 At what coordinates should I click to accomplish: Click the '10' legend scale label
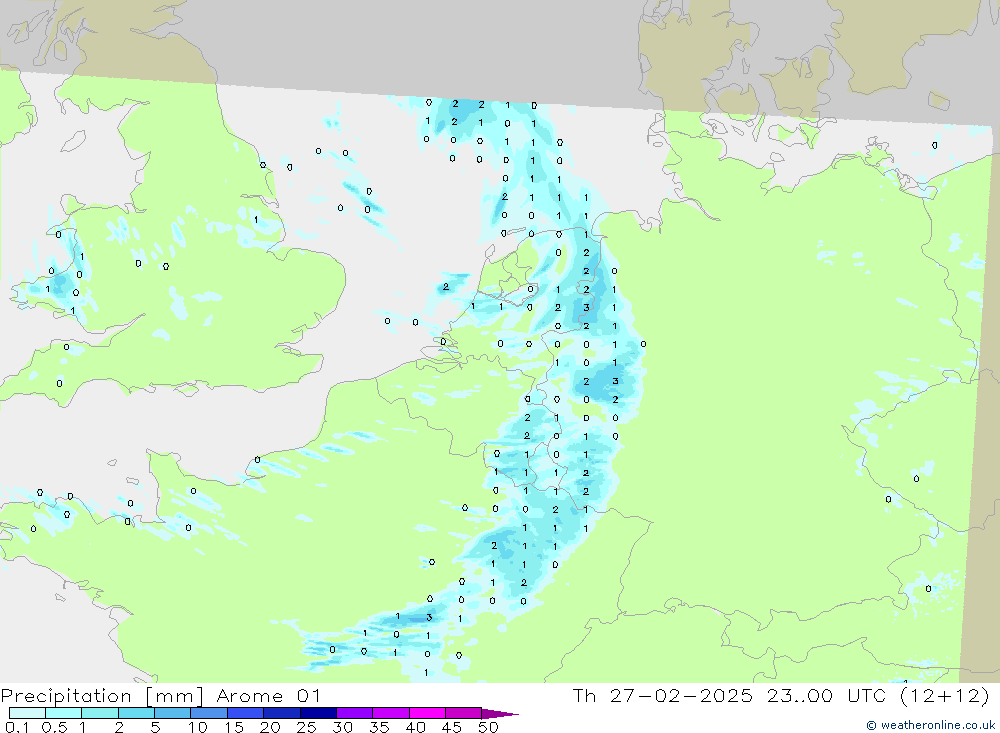point(198,727)
